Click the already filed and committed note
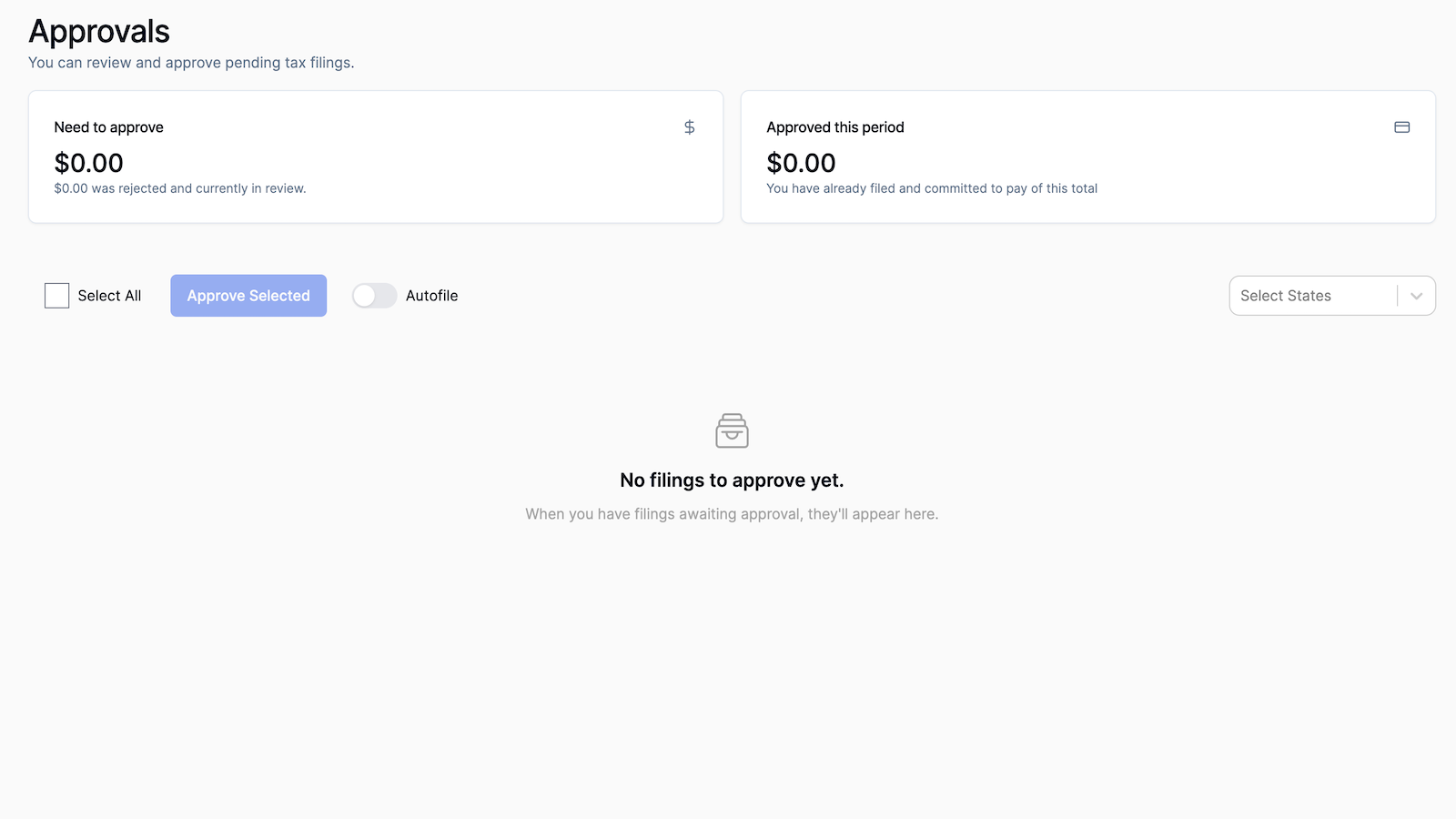The height and width of the screenshot is (819, 1456). pos(932,188)
